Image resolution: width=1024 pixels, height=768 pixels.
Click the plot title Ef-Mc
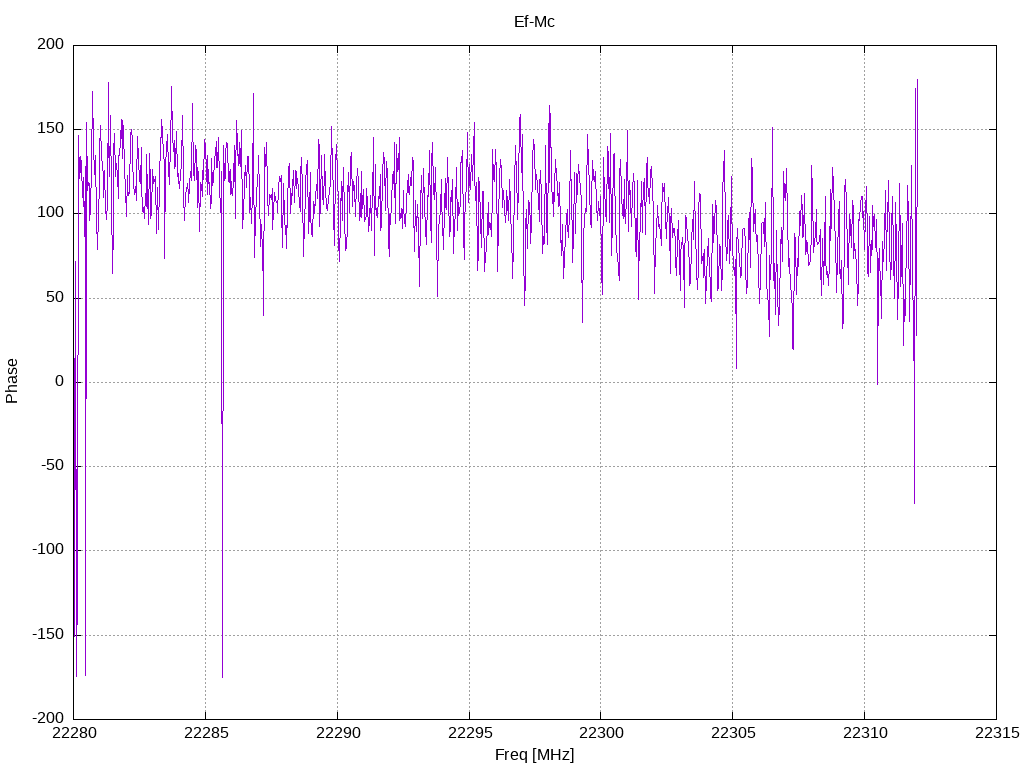point(534,22)
